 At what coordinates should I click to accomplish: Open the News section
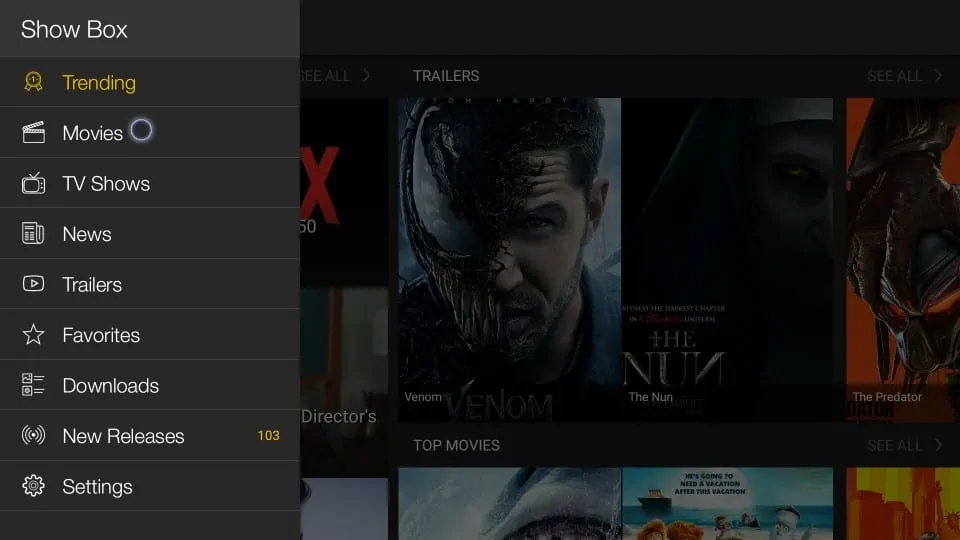(x=150, y=234)
